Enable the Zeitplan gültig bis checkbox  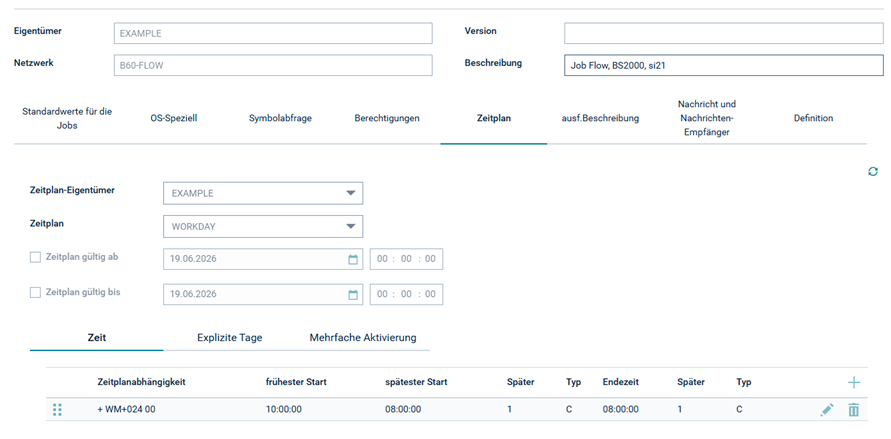(x=35, y=292)
